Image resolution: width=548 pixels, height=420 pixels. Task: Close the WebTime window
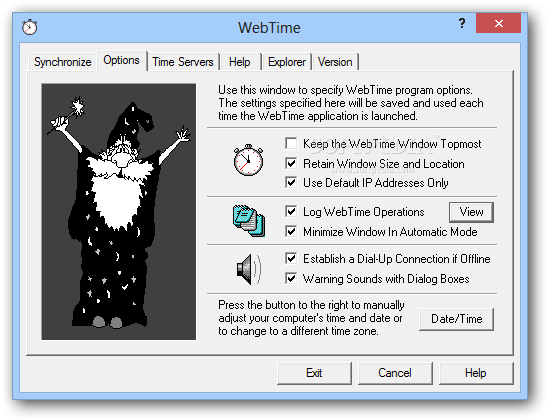point(498,23)
